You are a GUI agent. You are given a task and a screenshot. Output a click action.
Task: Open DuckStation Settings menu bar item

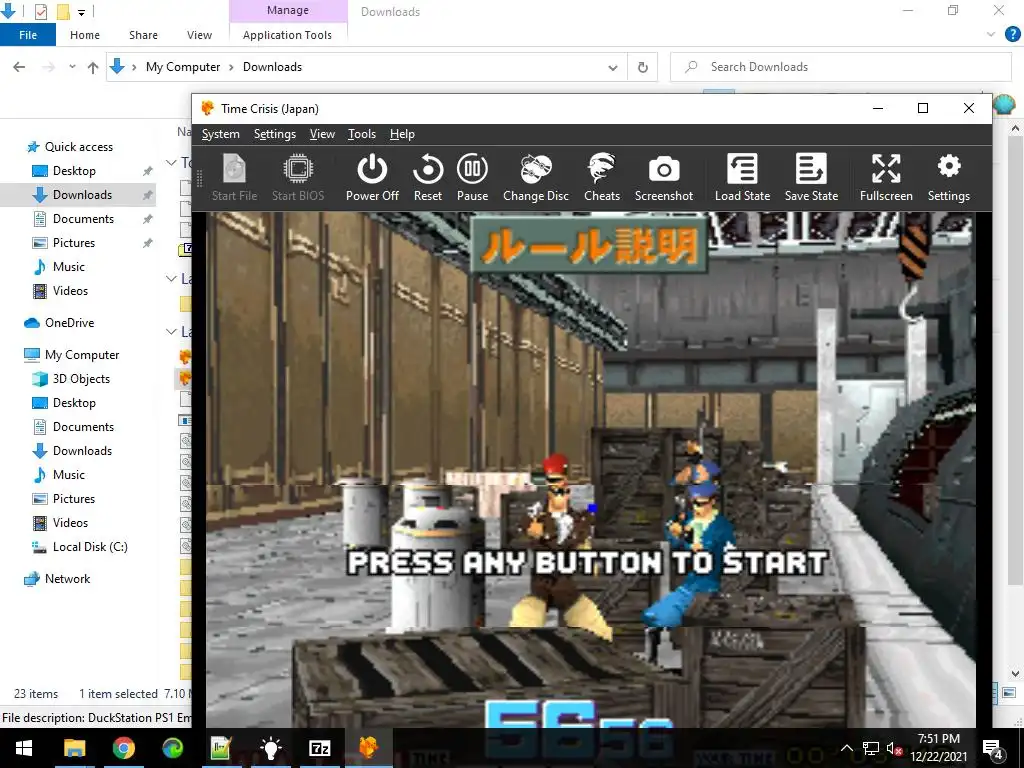pyautogui.click(x=275, y=134)
